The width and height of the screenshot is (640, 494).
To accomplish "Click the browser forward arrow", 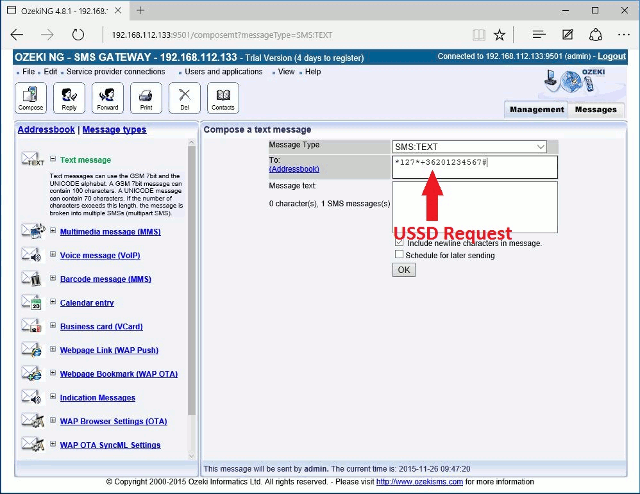I will (x=47, y=35).
